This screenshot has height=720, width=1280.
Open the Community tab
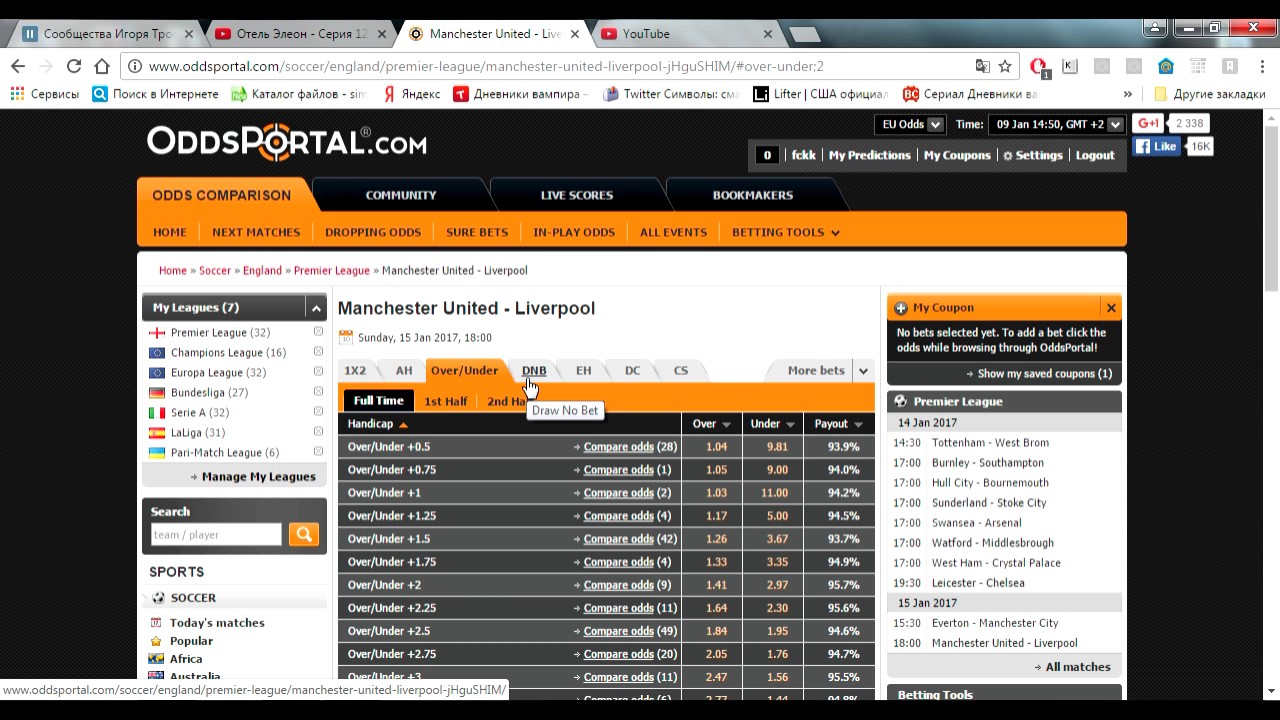pyautogui.click(x=401, y=195)
